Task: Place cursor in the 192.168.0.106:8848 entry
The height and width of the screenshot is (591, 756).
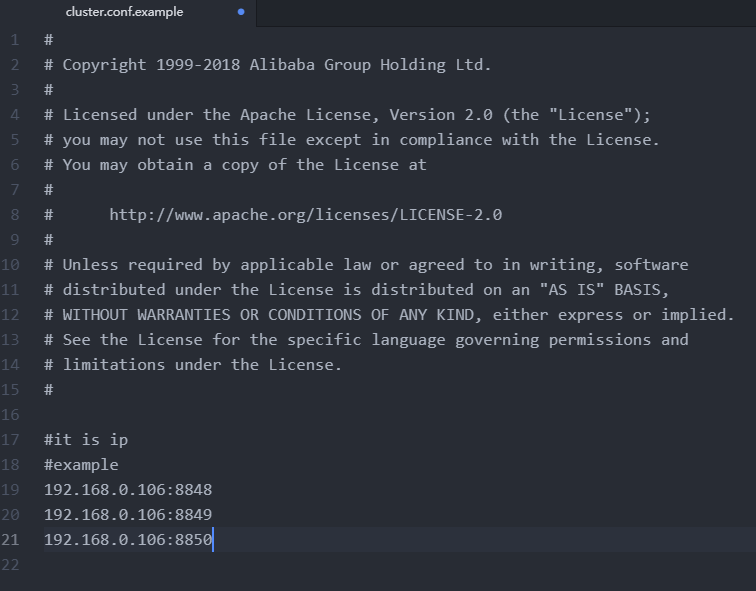Action: (128, 490)
